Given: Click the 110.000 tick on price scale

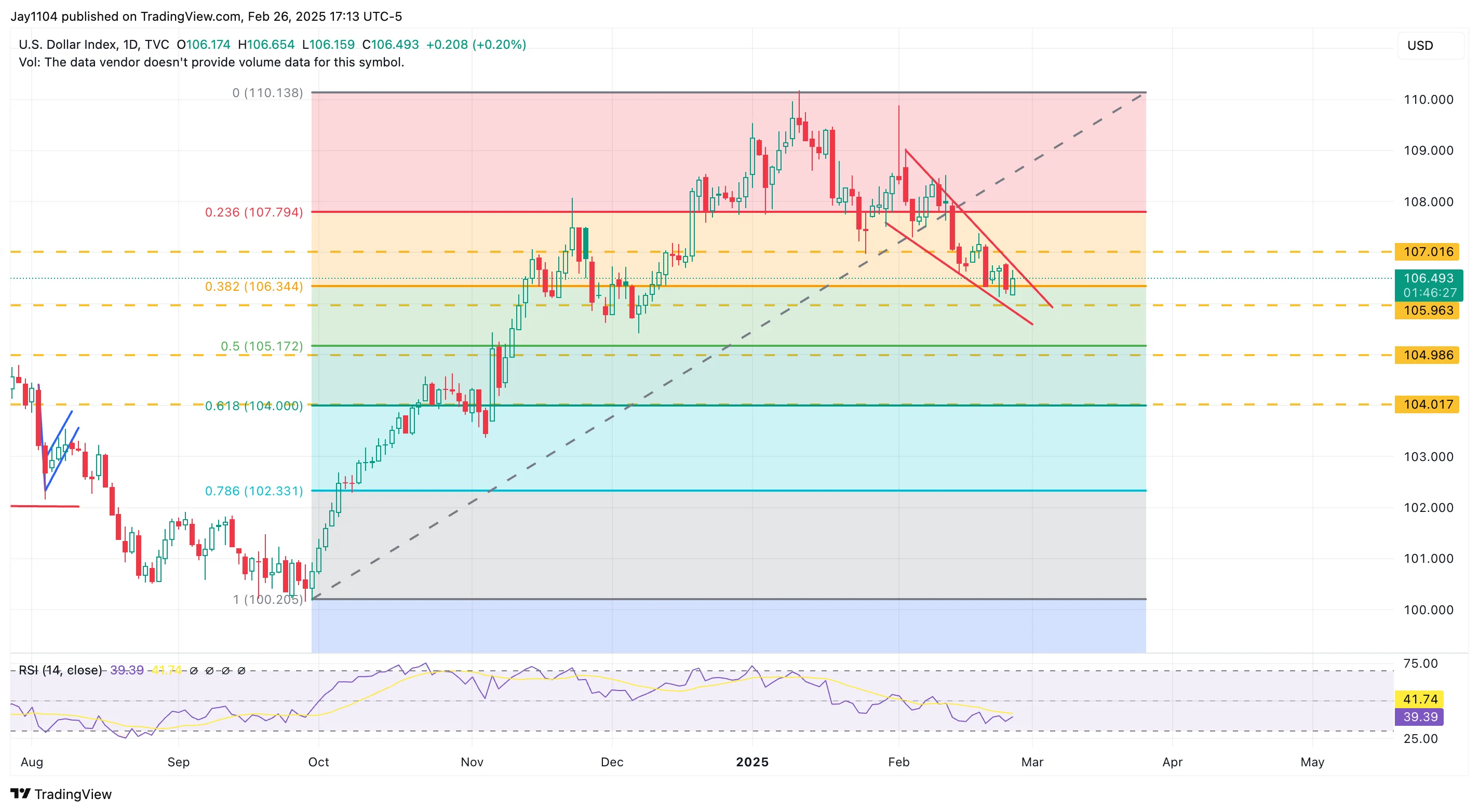Looking at the screenshot, I should (x=1428, y=100).
